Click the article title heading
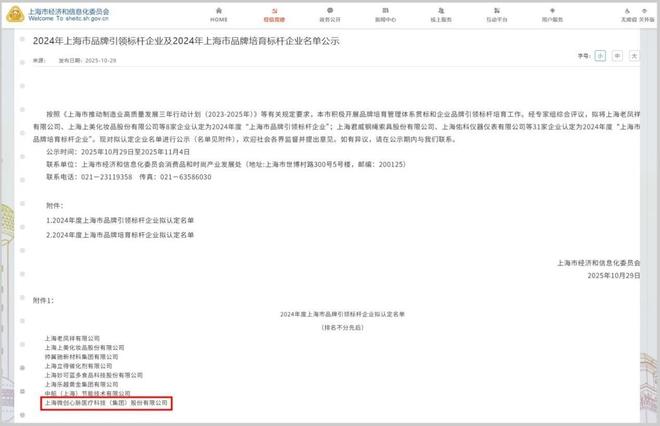 pyautogui.click(x=186, y=41)
